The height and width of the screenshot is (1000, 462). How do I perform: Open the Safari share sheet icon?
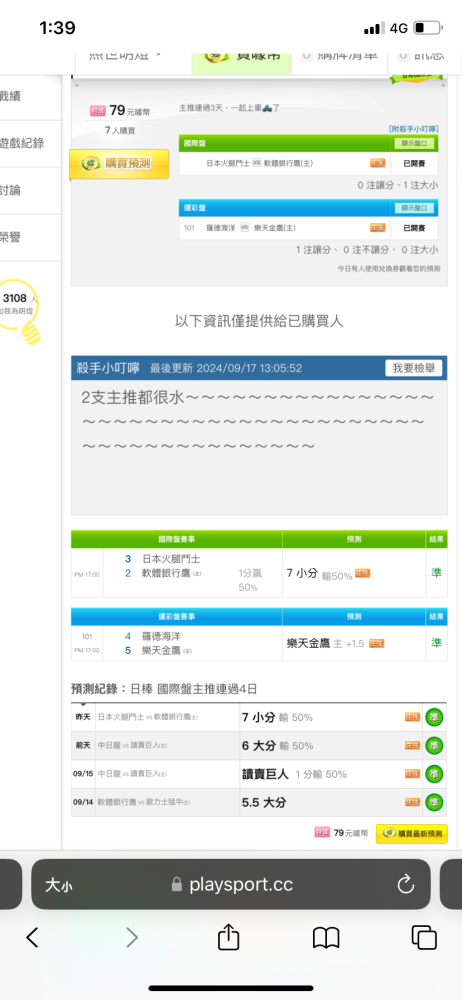coord(228,936)
